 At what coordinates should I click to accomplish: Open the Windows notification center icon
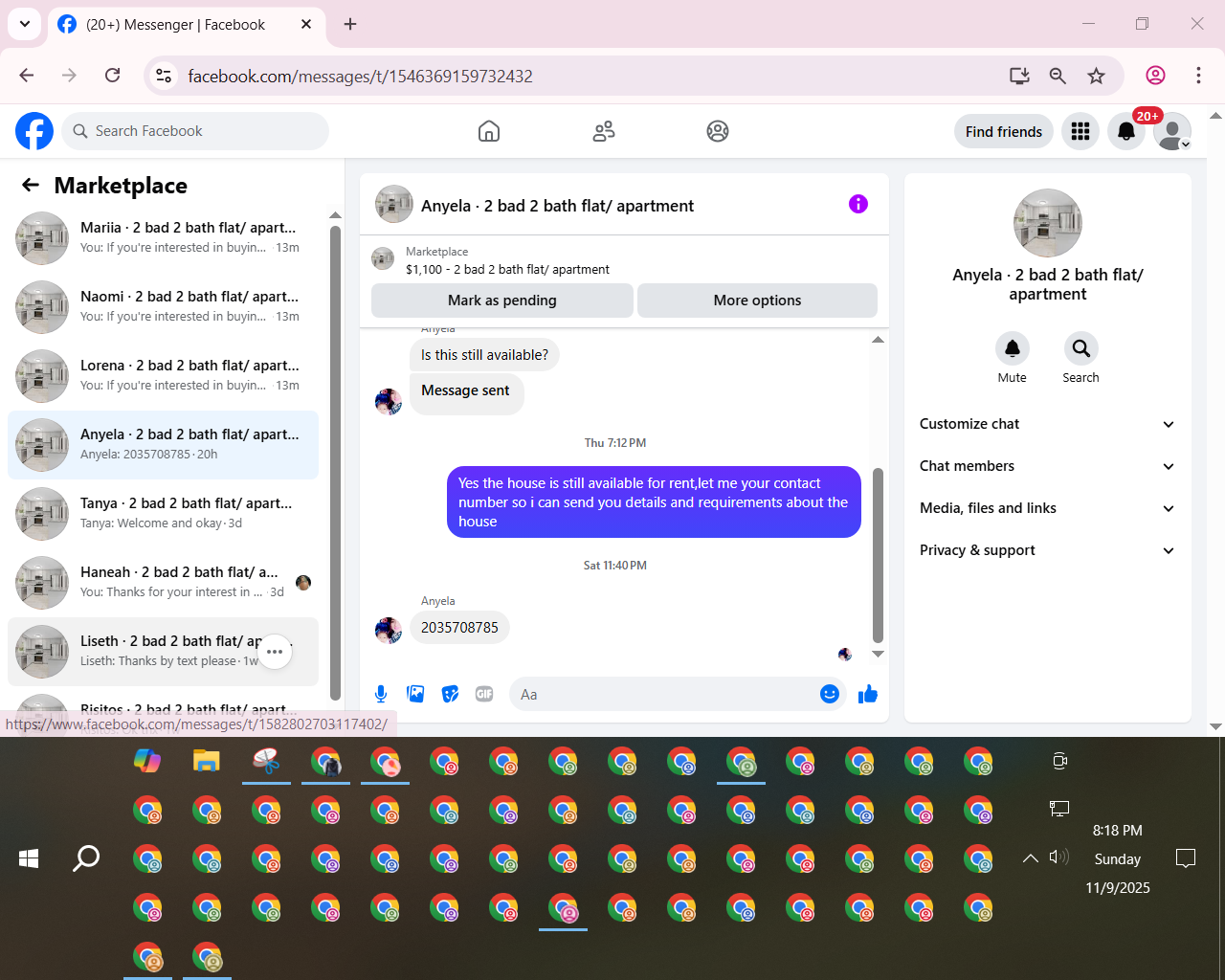pos(1186,858)
